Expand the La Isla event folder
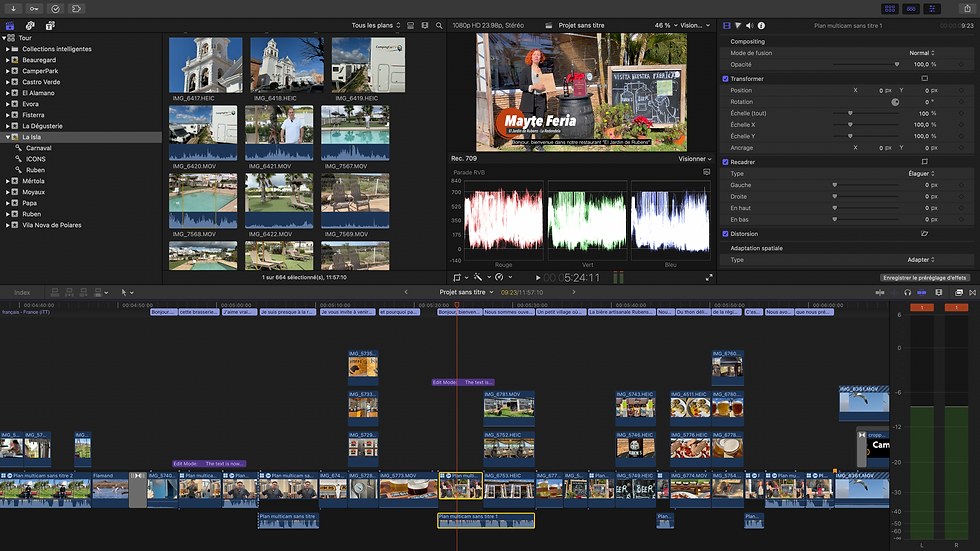The width and height of the screenshot is (980, 551). pyautogui.click(x=8, y=137)
